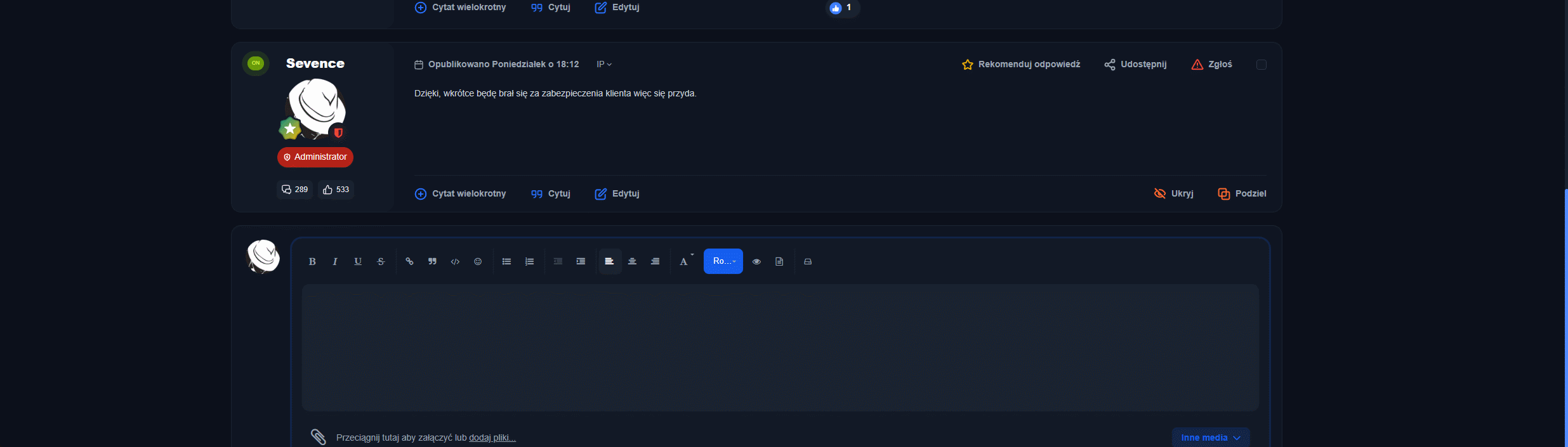The width and height of the screenshot is (1568, 447).
Task: Click Rekomenduj odpowiedź star button
Action: point(1021,65)
